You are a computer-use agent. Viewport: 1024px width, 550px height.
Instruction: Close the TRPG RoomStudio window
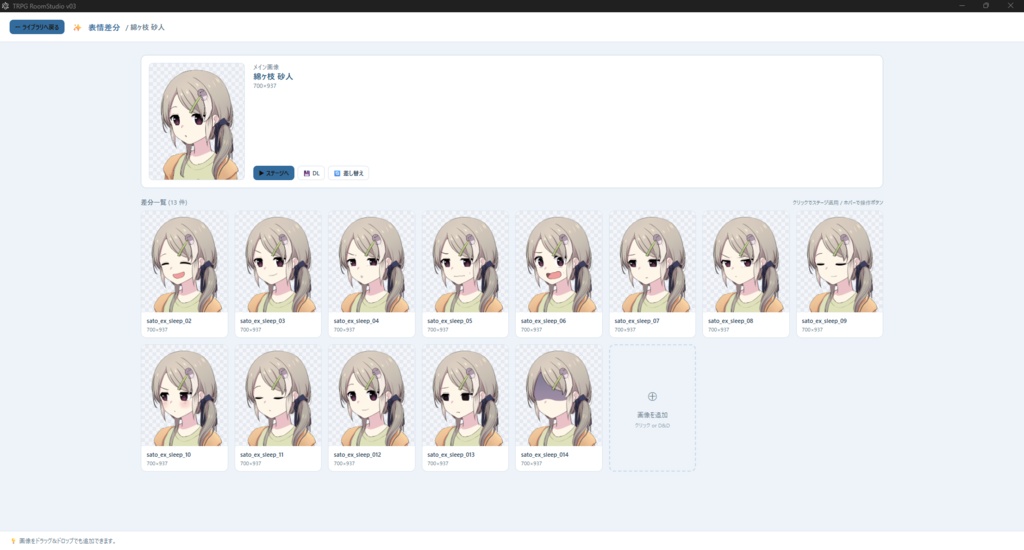pyautogui.click(x=1010, y=6)
